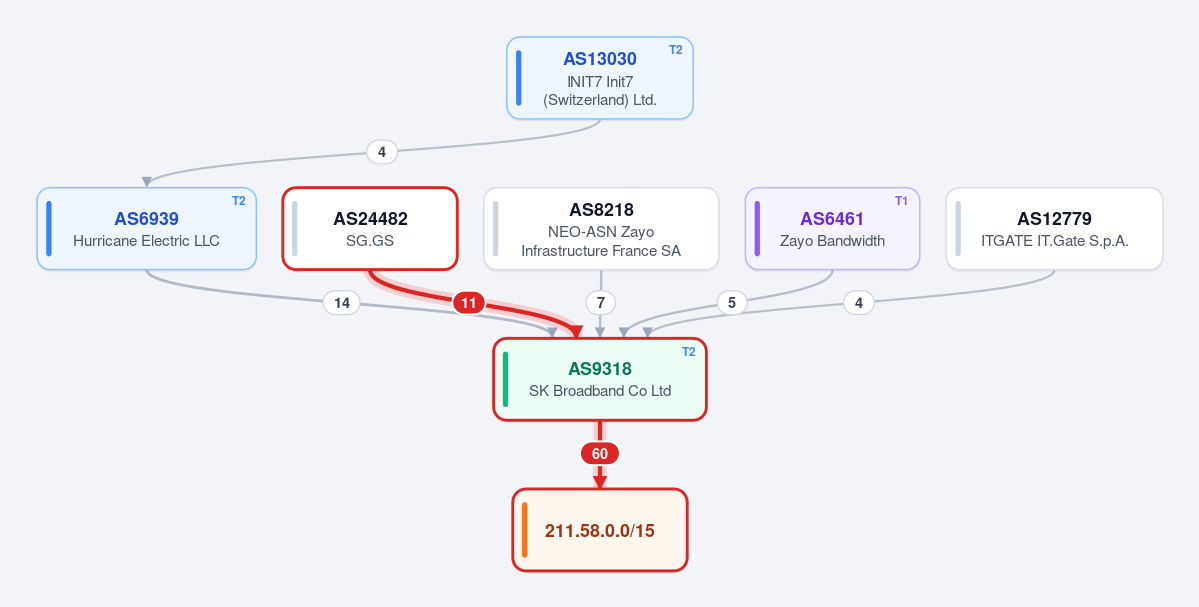
Task: Select the AS9318 SK Broadband node
Action: click(600, 379)
